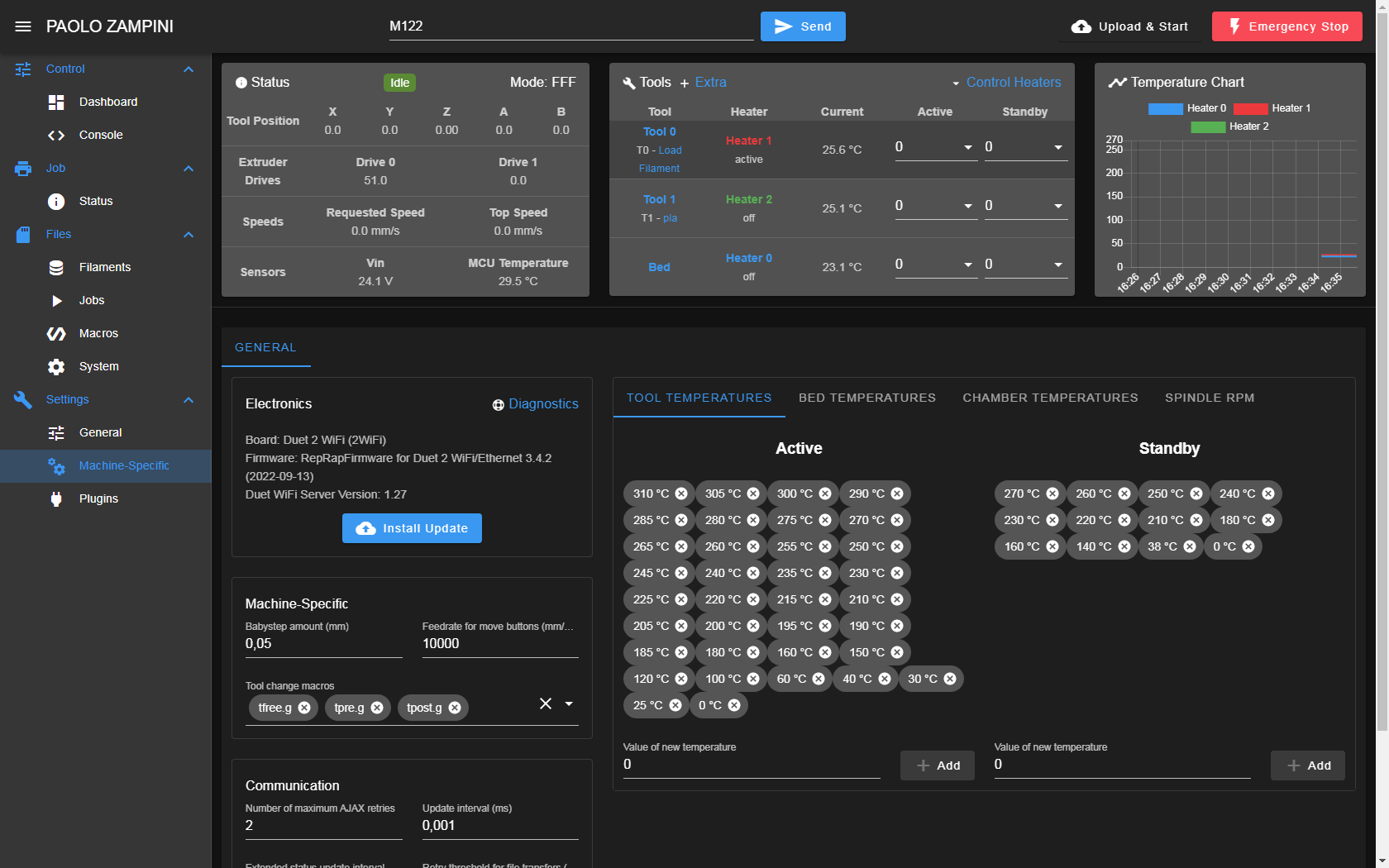Toggle Heater 0 legend in temperature chart
Viewport: 1389px width, 868px height.
tap(1187, 108)
